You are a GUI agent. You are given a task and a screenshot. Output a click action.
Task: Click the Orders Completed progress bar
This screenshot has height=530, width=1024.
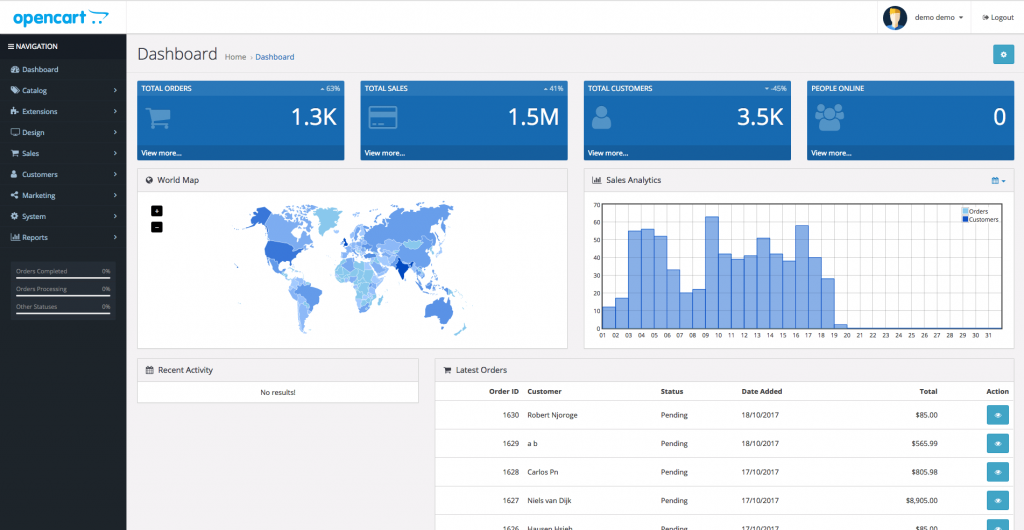click(63, 280)
